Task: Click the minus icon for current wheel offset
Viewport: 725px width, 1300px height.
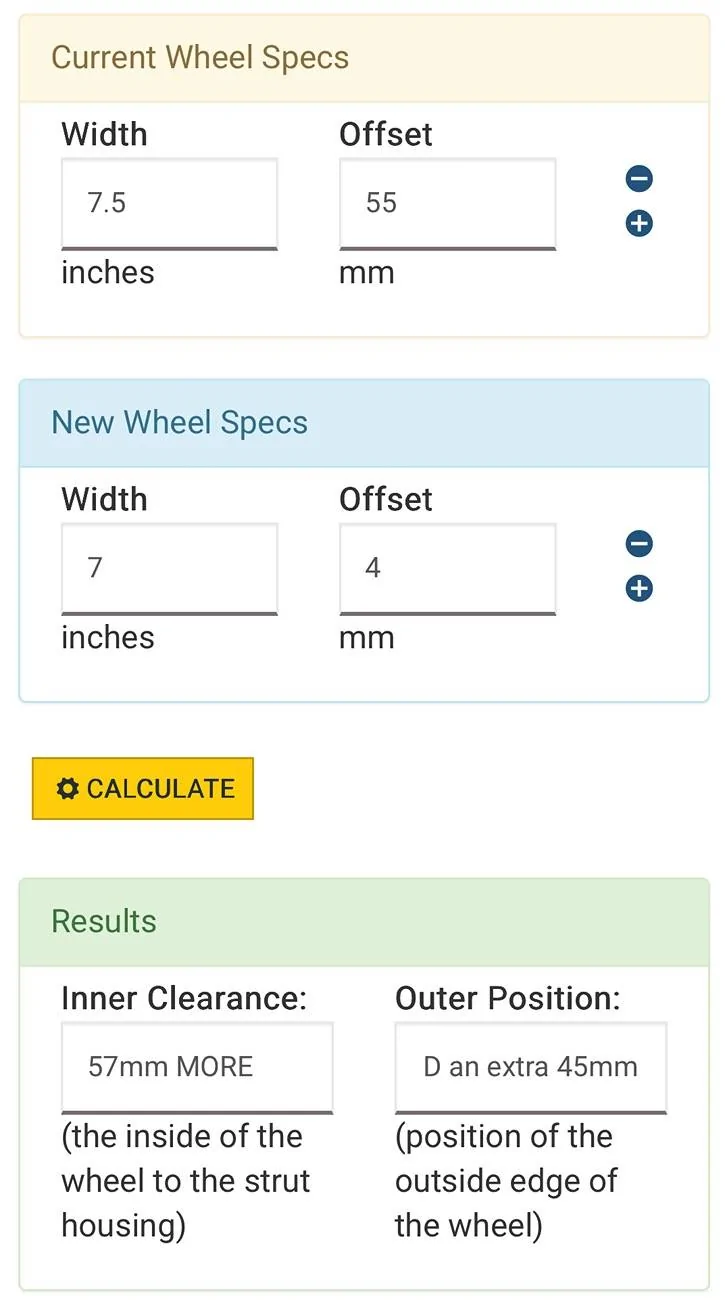Action: point(638,178)
